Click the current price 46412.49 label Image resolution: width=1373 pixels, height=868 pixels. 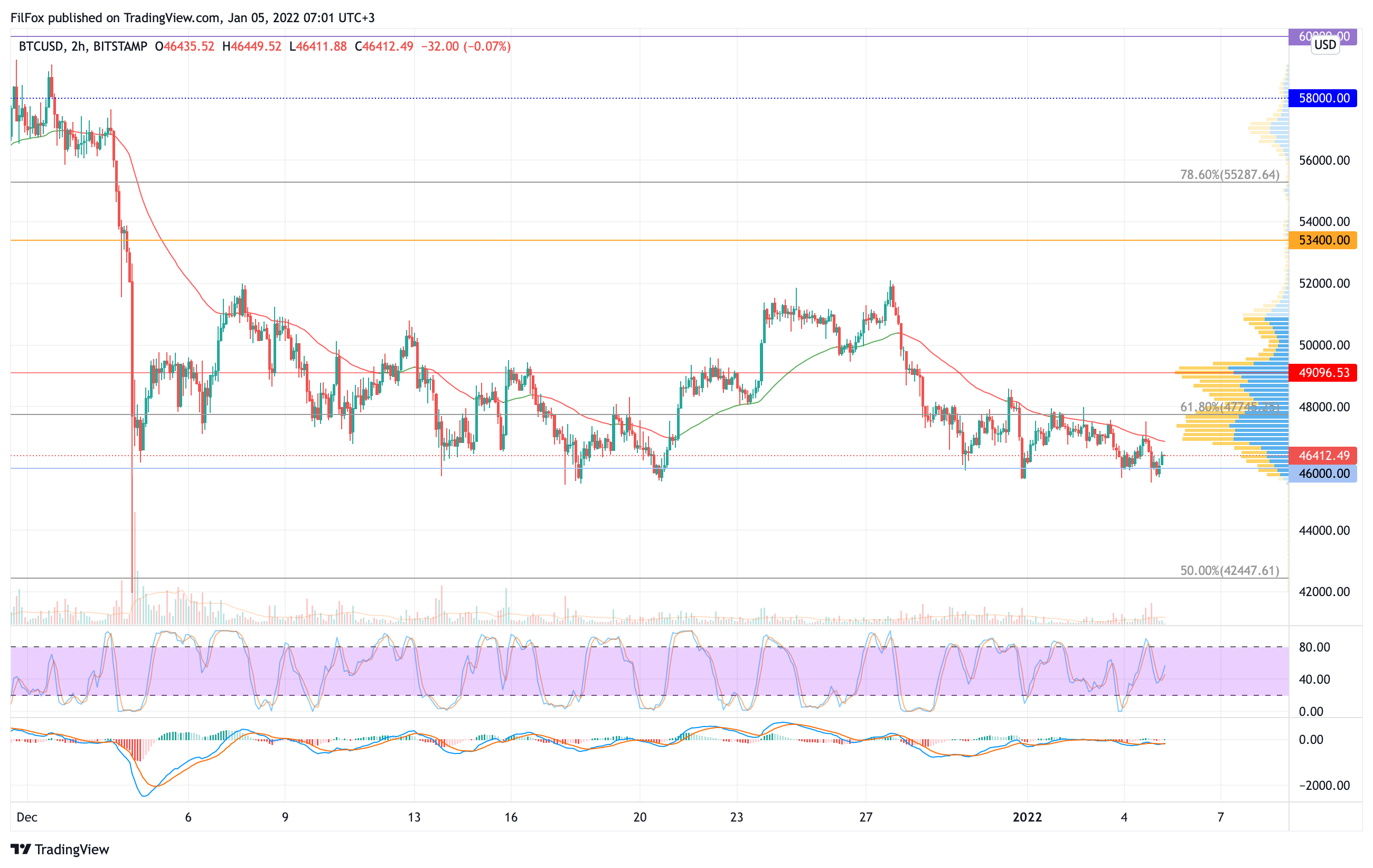pyautogui.click(x=1323, y=455)
